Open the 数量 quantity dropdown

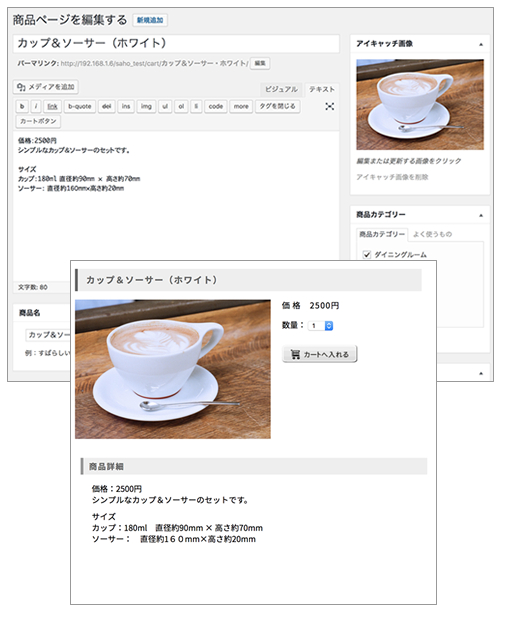click(320, 326)
